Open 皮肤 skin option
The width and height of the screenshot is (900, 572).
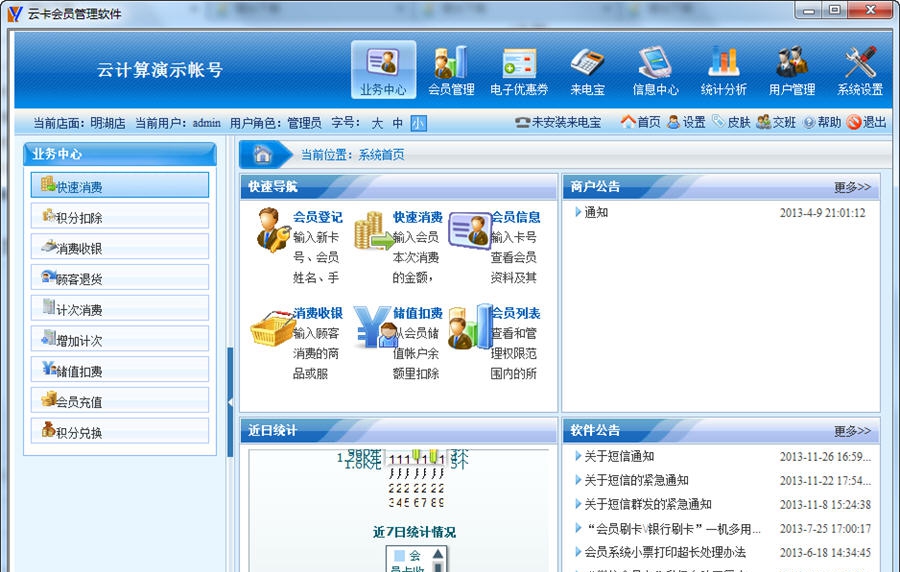click(x=731, y=122)
